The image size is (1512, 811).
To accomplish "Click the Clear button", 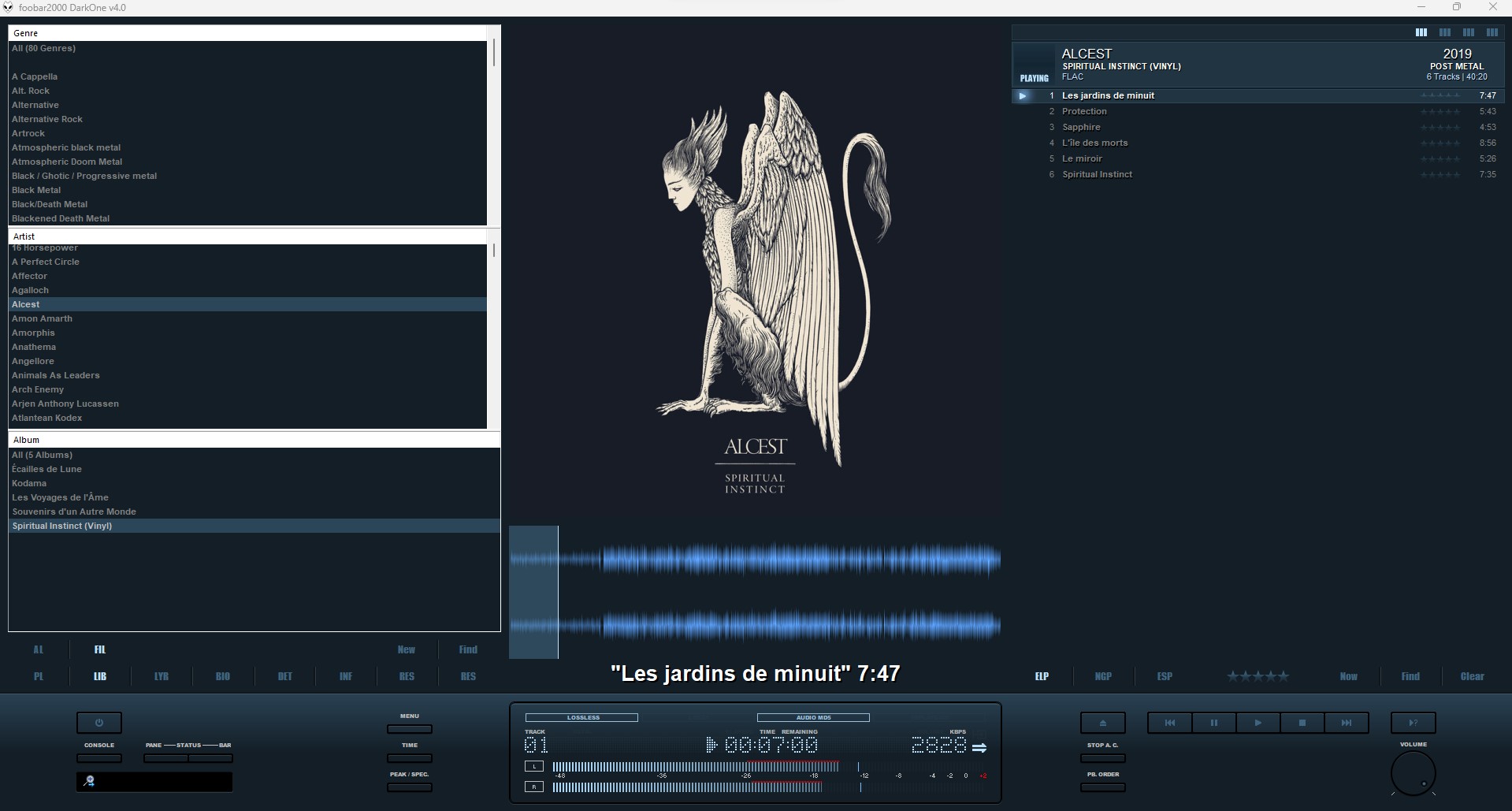I will point(1472,676).
